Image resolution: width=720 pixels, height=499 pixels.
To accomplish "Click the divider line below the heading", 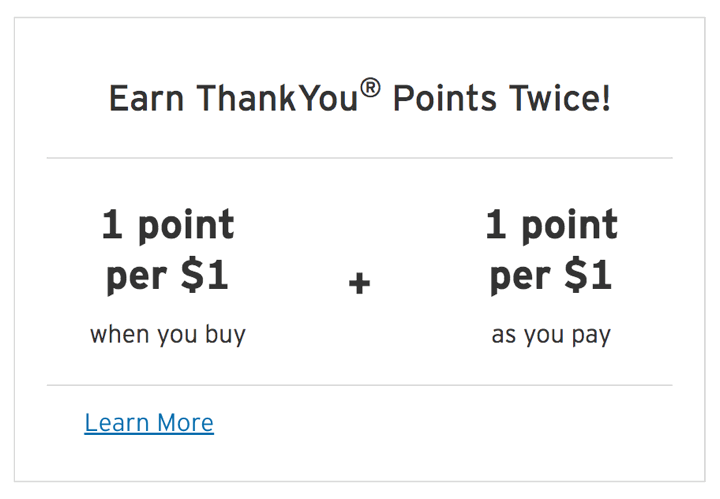I will click(x=360, y=158).
